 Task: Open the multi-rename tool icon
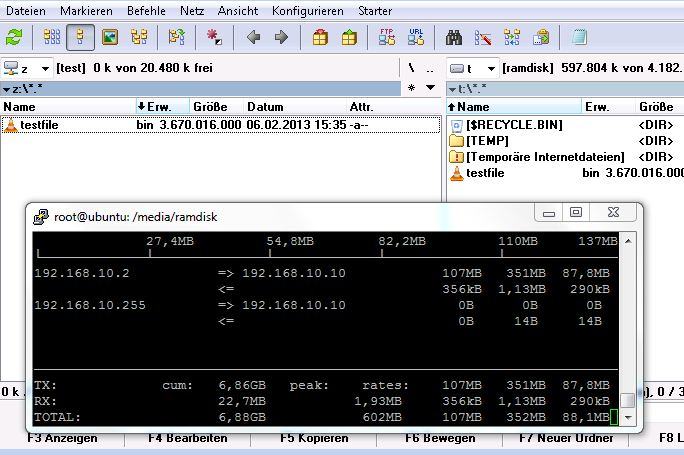(x=483, y=38)
